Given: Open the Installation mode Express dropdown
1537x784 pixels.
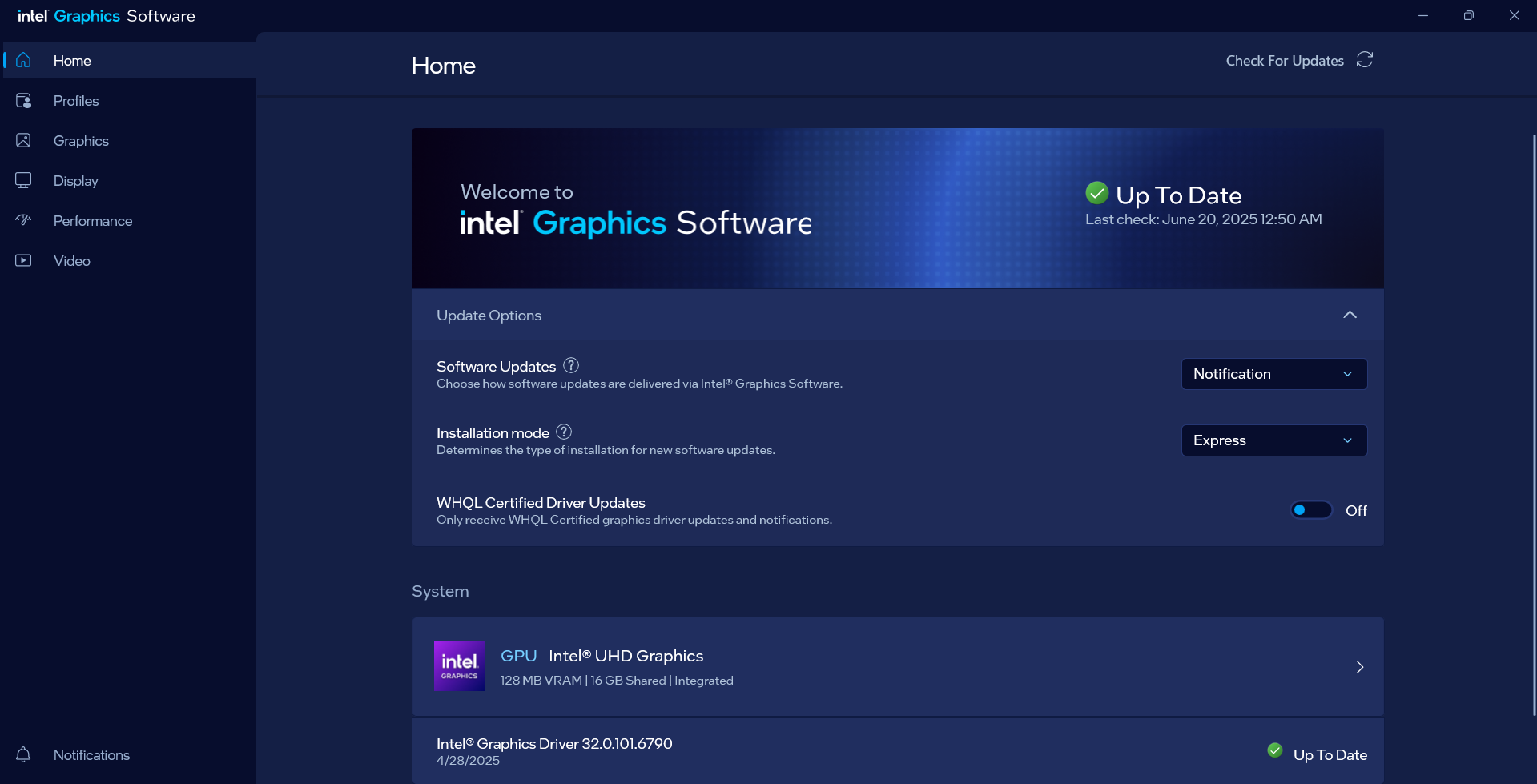Looking at the screenshot, I should (x=1274, y=440).
